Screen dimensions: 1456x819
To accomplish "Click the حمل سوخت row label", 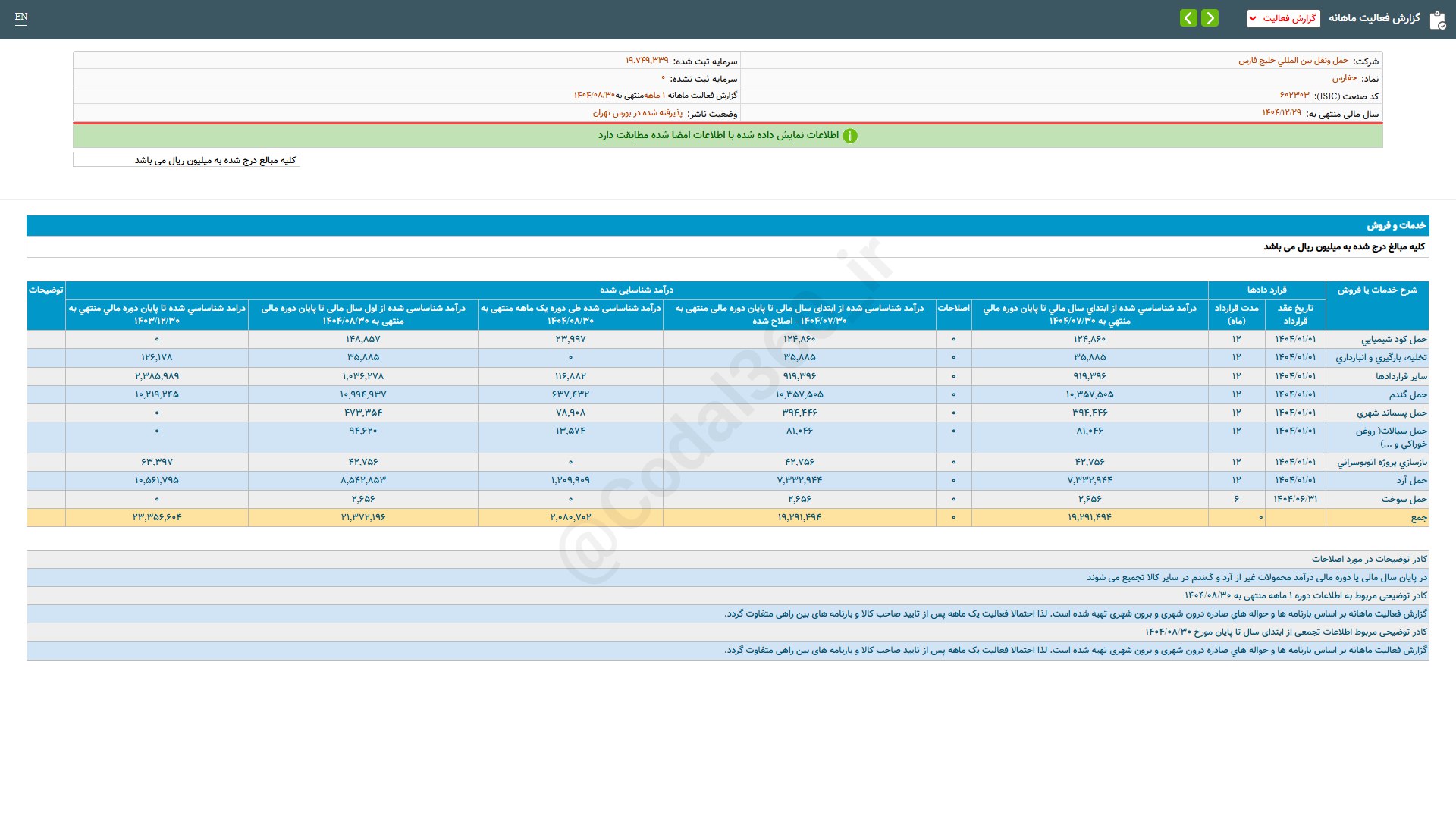I will [x=1404, y=499].
